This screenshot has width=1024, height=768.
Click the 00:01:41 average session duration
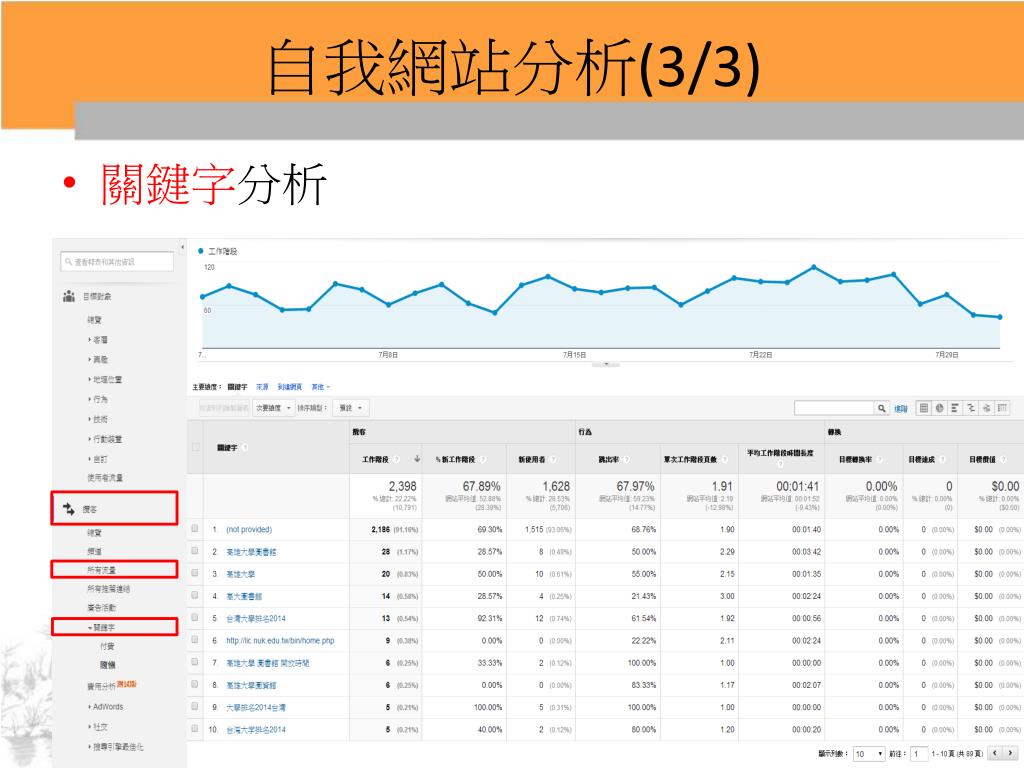point(797,487)
